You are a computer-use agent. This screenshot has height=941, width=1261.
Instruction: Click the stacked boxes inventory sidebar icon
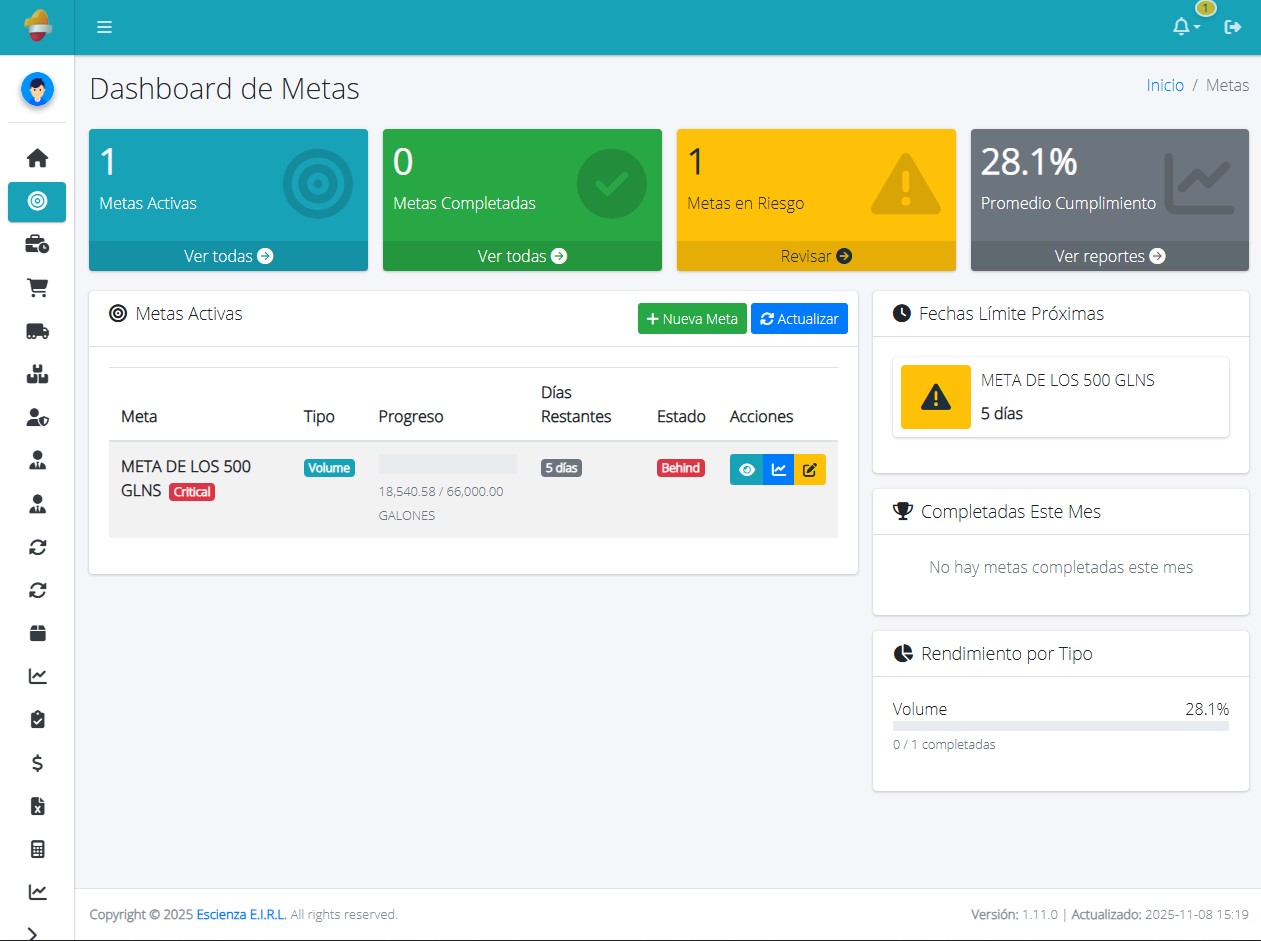coord(37,375)
